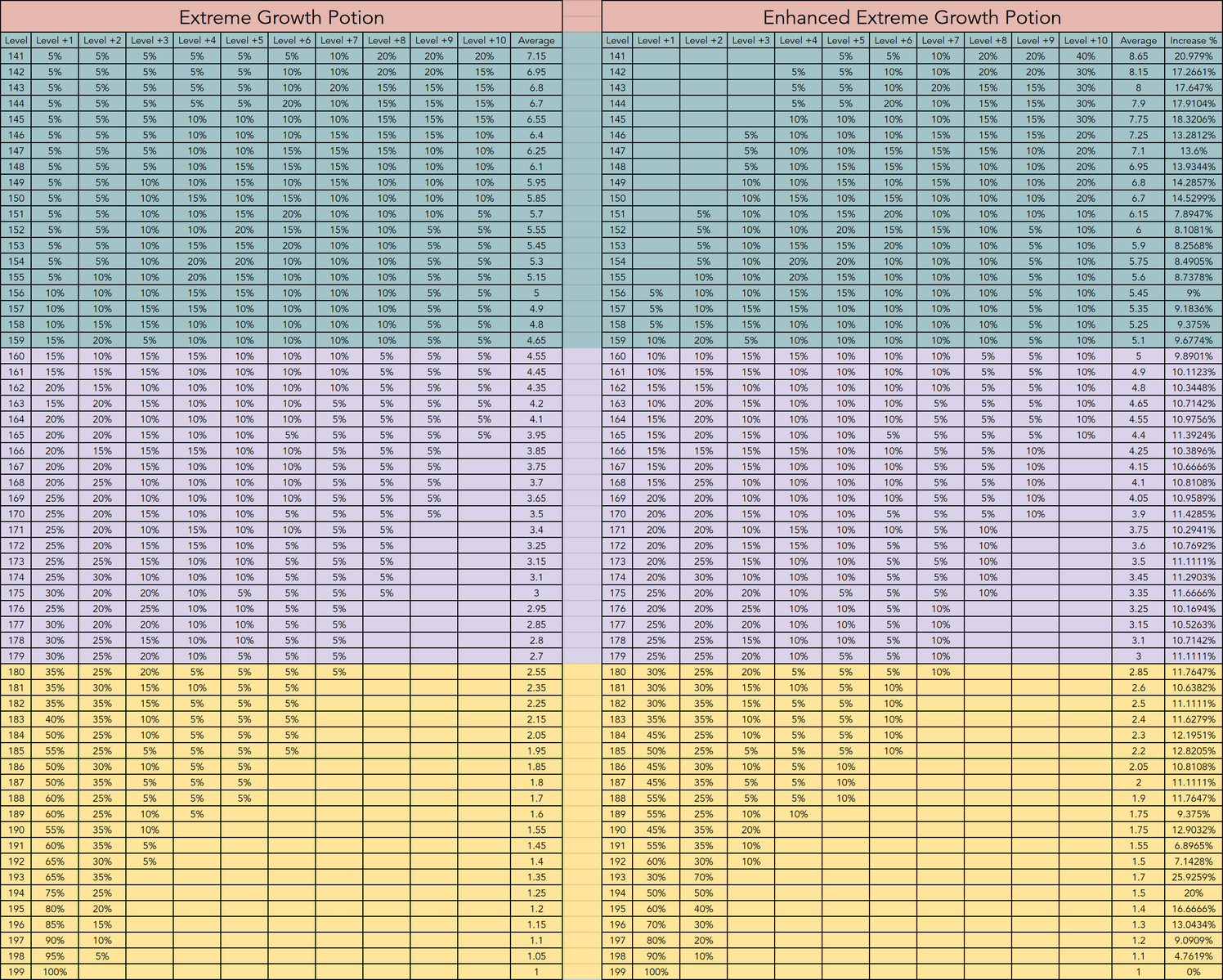This screenshot has height=980, width=1223.
Task: Click the 40% Level +10 cell for level 141
Action: (1085, 56)
